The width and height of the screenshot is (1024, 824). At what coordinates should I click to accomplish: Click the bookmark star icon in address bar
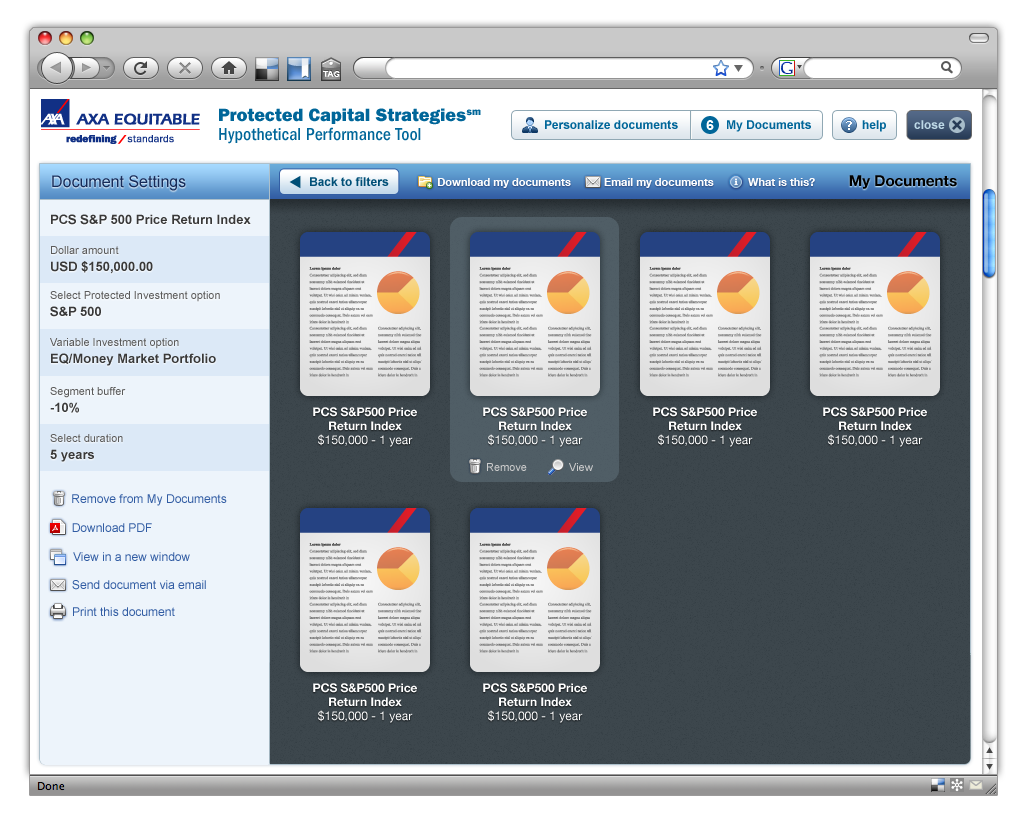click(x=720, y=68)
